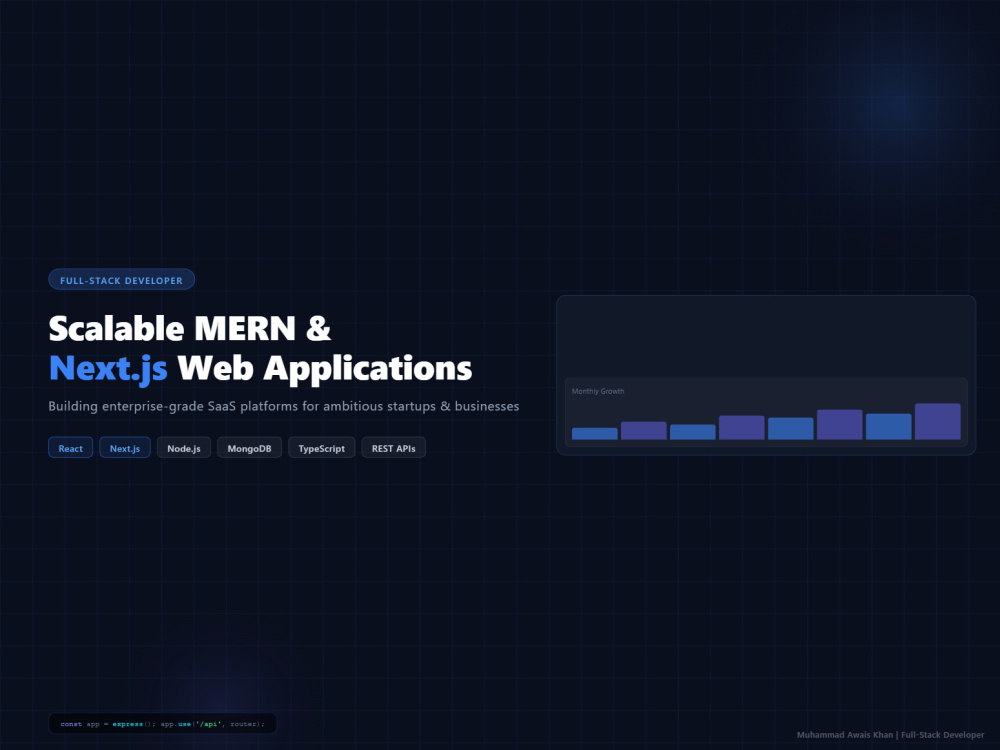This screenshot has height=750, width=1000.
Task: Click the MongoDB tag
Action: 249,448
